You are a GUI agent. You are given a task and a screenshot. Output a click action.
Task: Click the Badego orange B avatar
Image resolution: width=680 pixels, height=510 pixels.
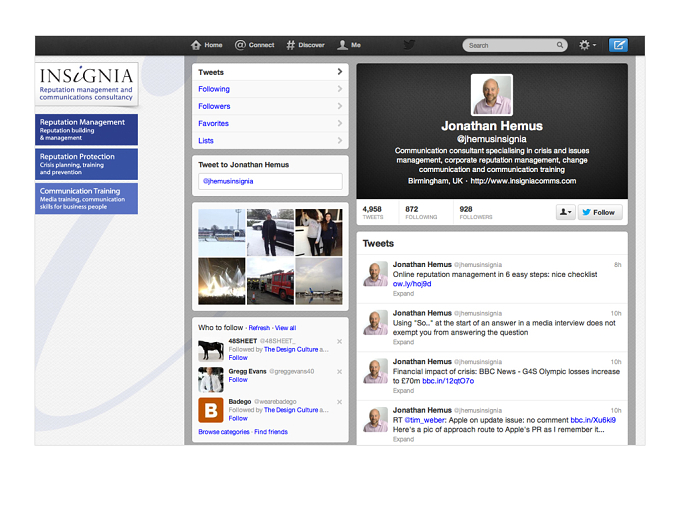[x=211, y=410]
